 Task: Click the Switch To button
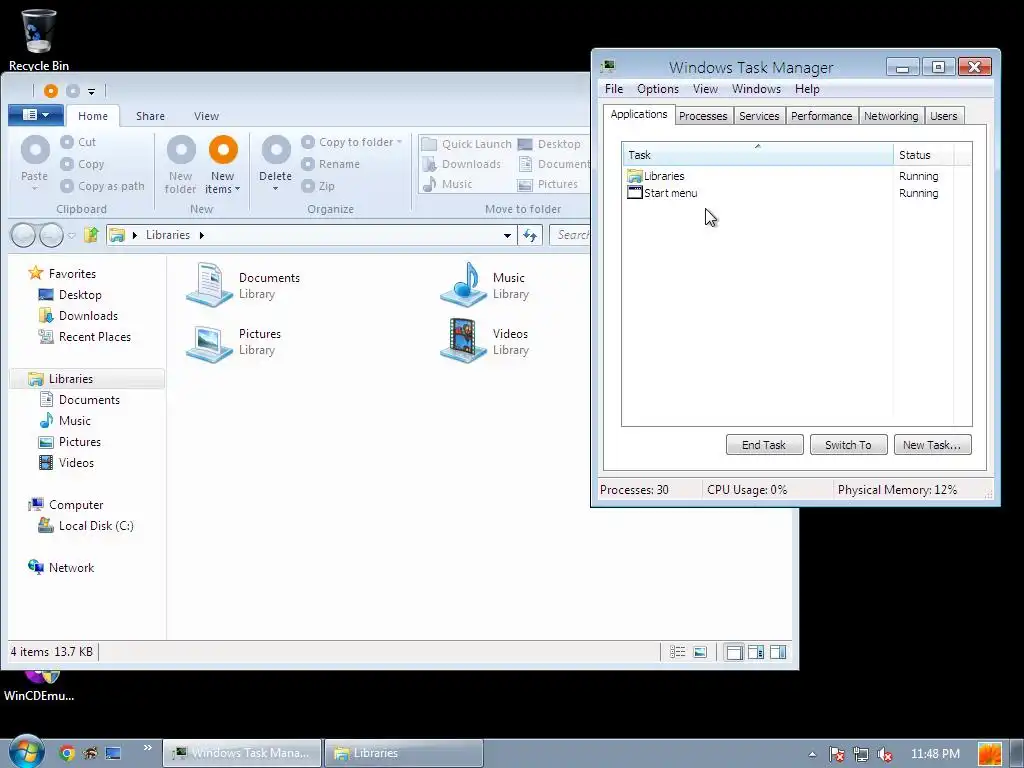[848, 445]
